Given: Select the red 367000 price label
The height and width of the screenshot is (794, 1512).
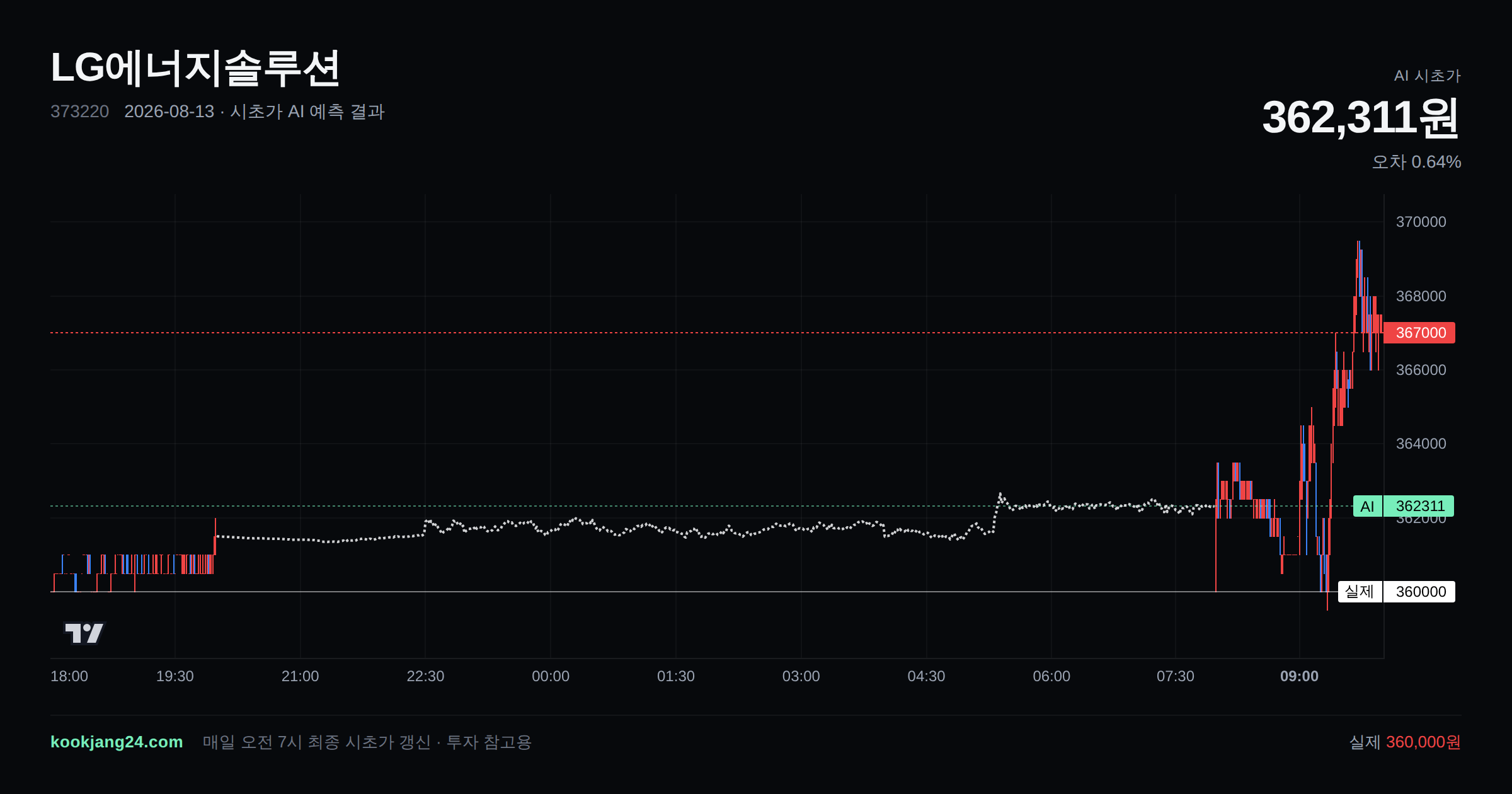Looking at the screenshot, I should (1419, 333).
